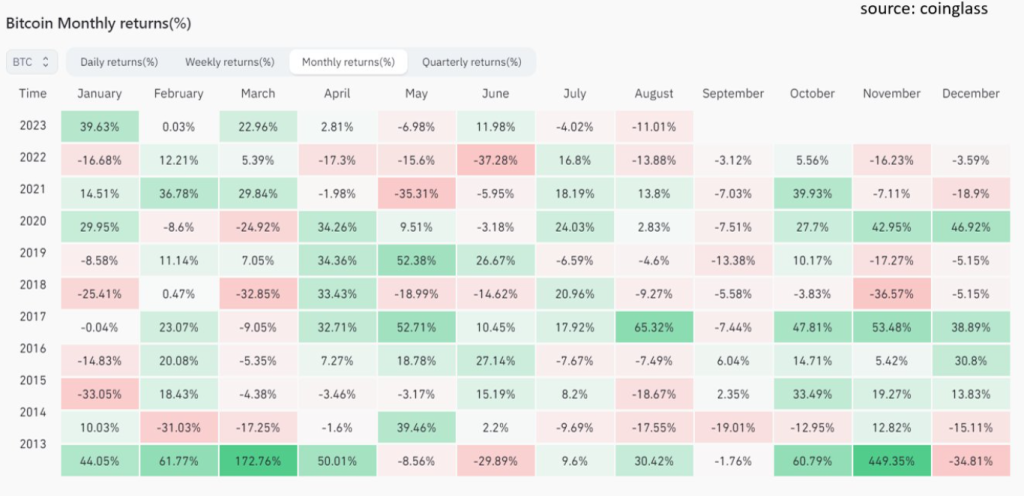Click the 52.71% May 2017 cell
The height and width of the screenshot is (496, 1024).
tap(416, 325)
